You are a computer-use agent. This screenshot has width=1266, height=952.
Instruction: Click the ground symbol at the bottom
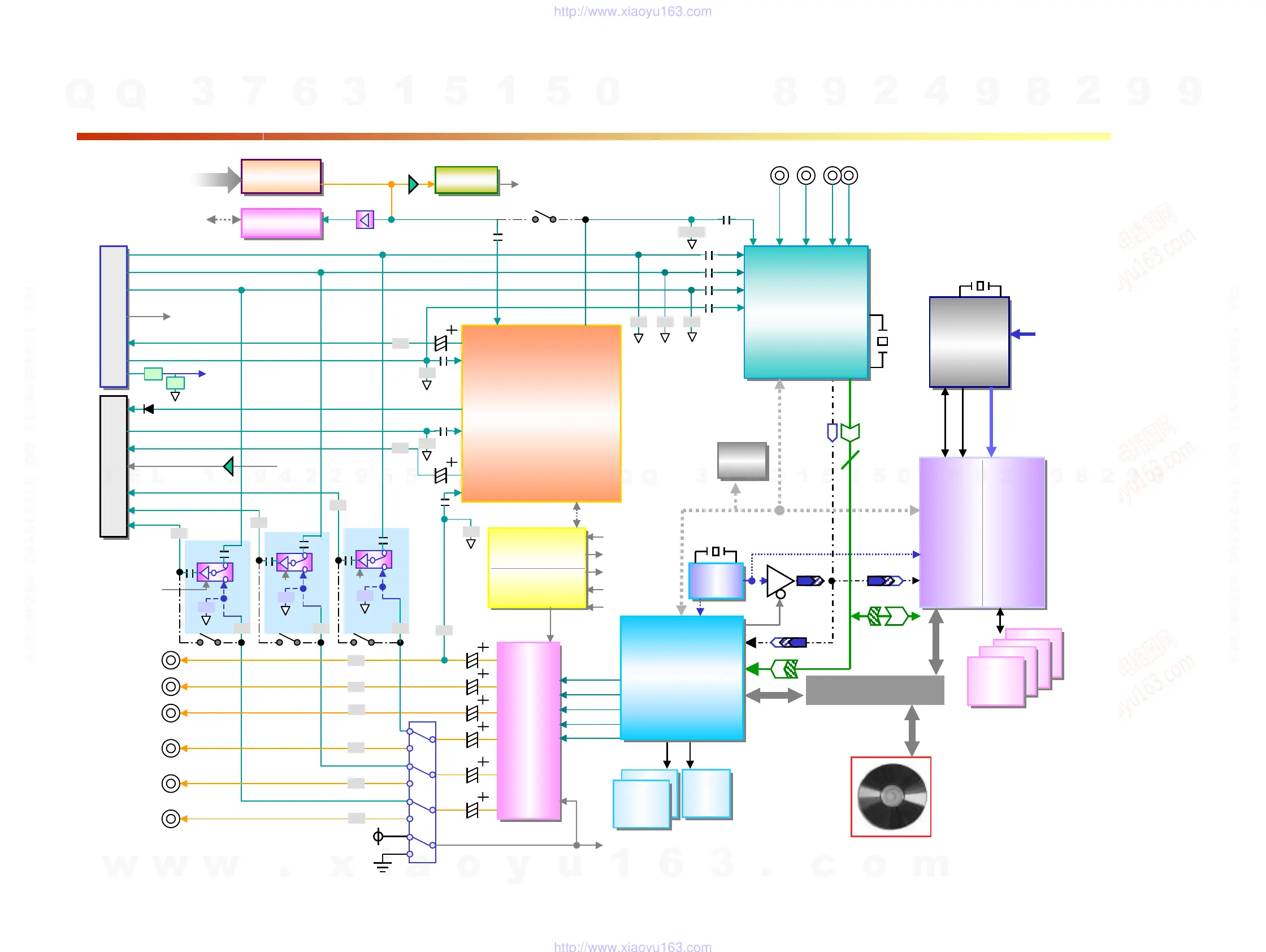(x=382, y=863)
